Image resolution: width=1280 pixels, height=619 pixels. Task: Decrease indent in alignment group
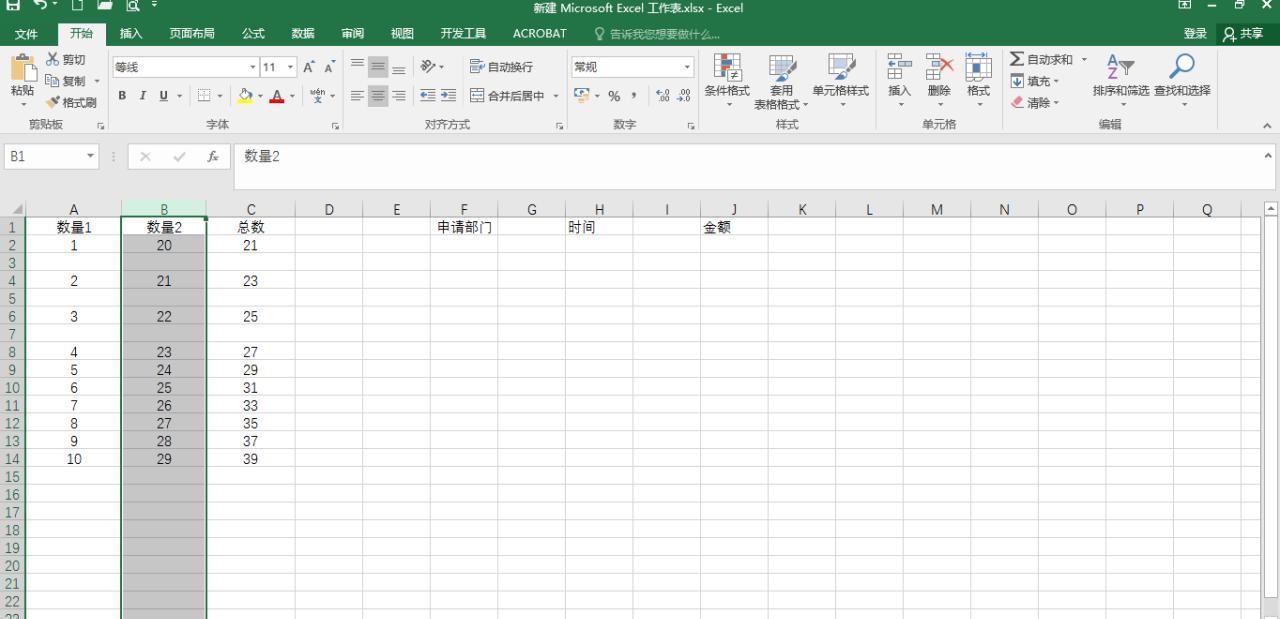[427, 96]
